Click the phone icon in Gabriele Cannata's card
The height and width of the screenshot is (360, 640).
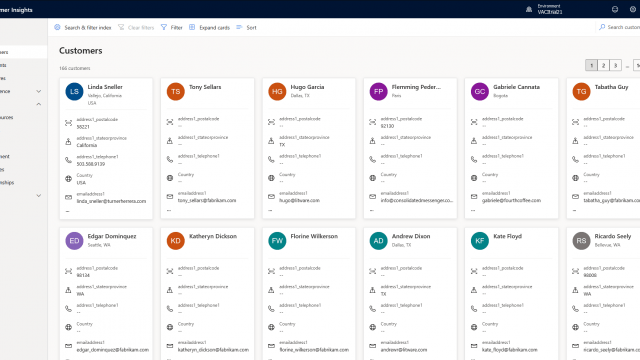474,159
